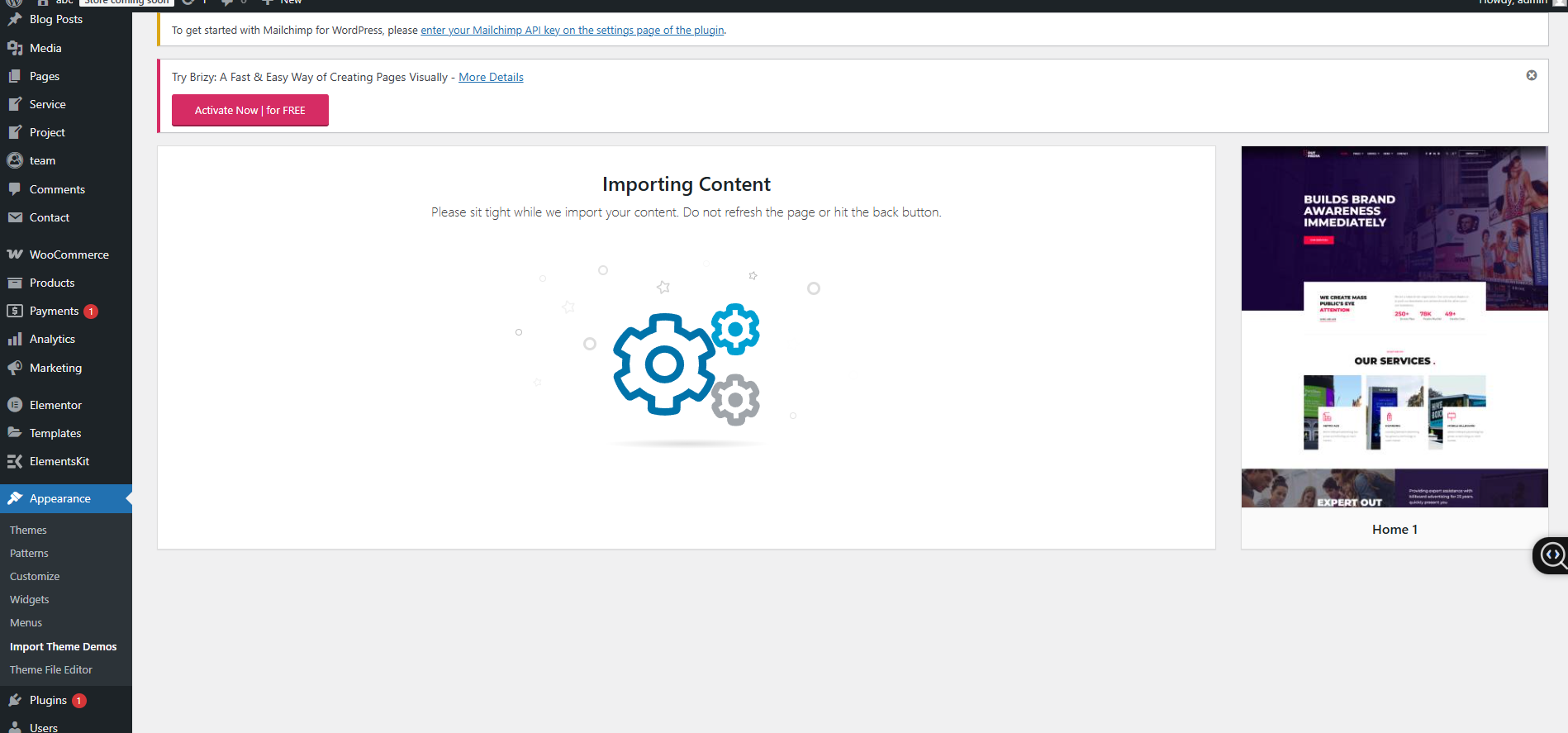Open Theme File Editor submenu

click(x=51, y=669)
